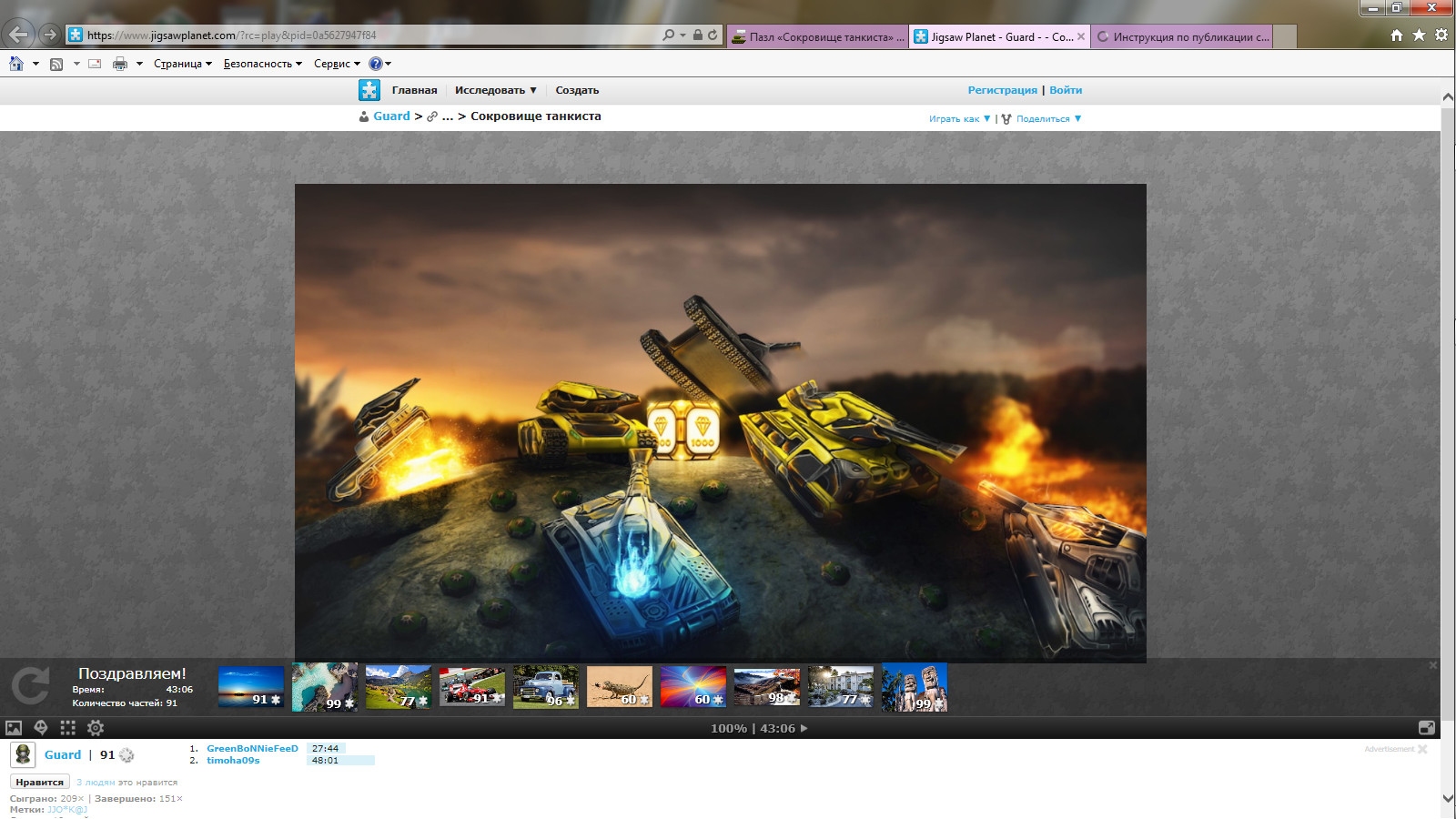Click the Войти login link
Viewport: 1456px width, 819px height.
point(1066,90)
